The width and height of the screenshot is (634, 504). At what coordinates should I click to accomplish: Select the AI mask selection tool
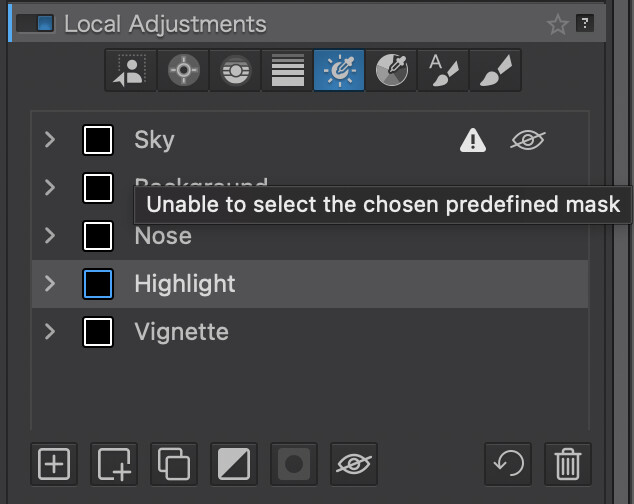pyautogui.click(x=130, y=71)
